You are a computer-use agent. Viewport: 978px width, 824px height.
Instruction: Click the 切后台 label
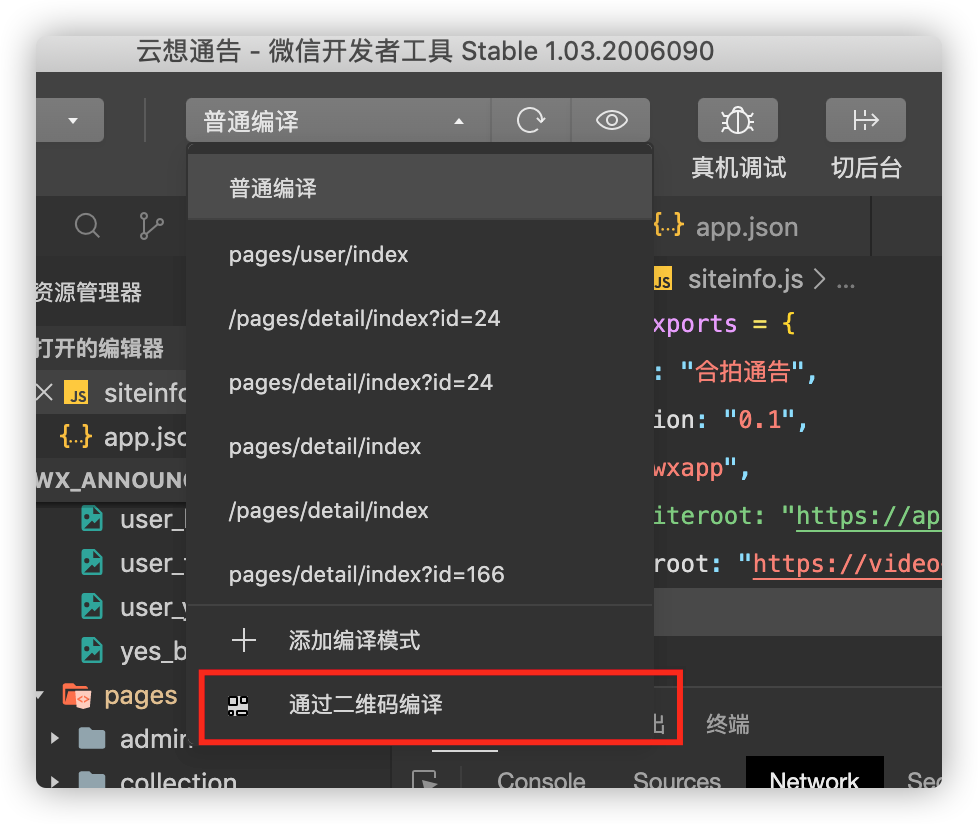(866, 168)
